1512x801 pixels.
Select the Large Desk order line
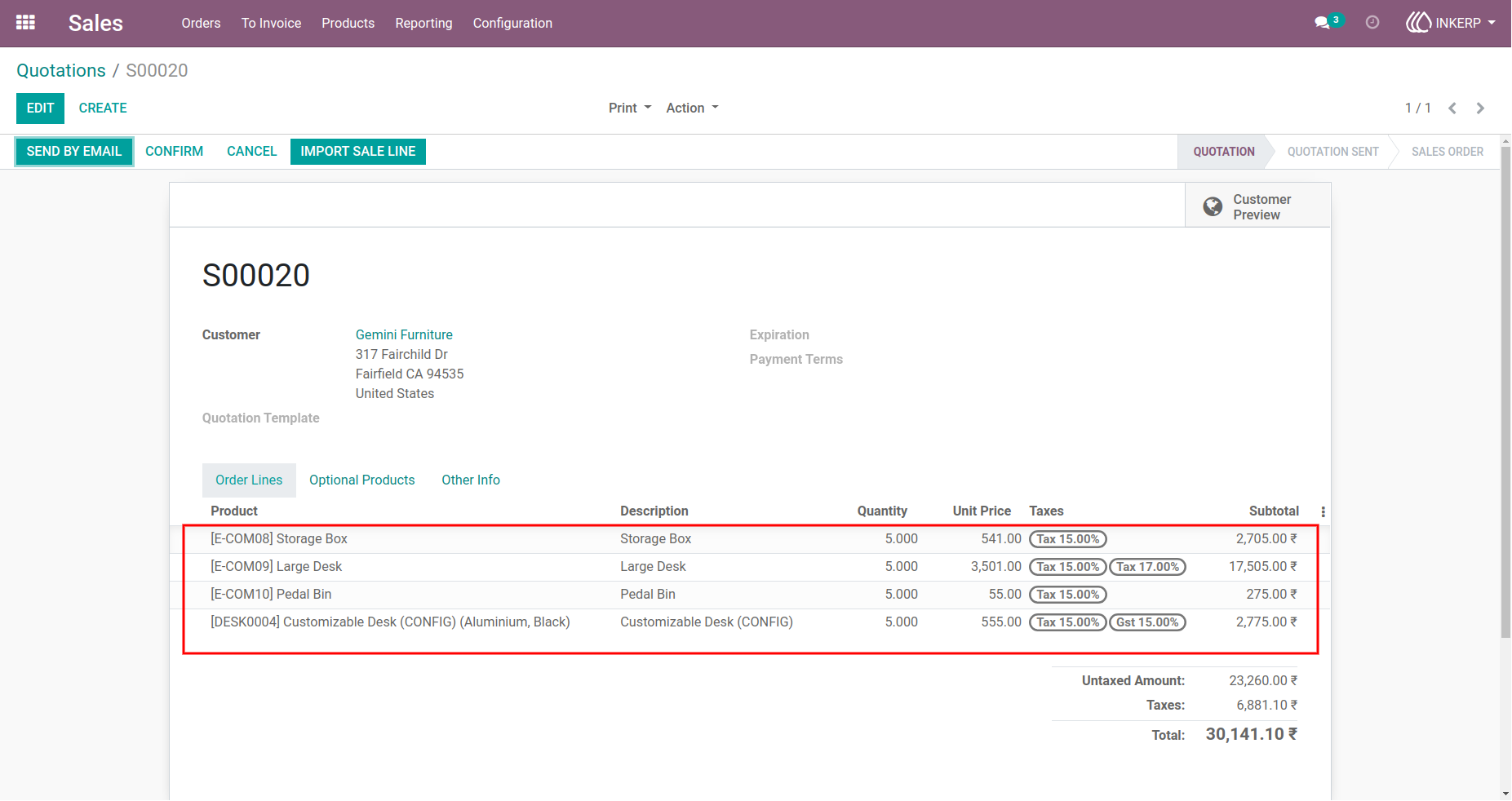pyautogui.click(x=749, y=567)
